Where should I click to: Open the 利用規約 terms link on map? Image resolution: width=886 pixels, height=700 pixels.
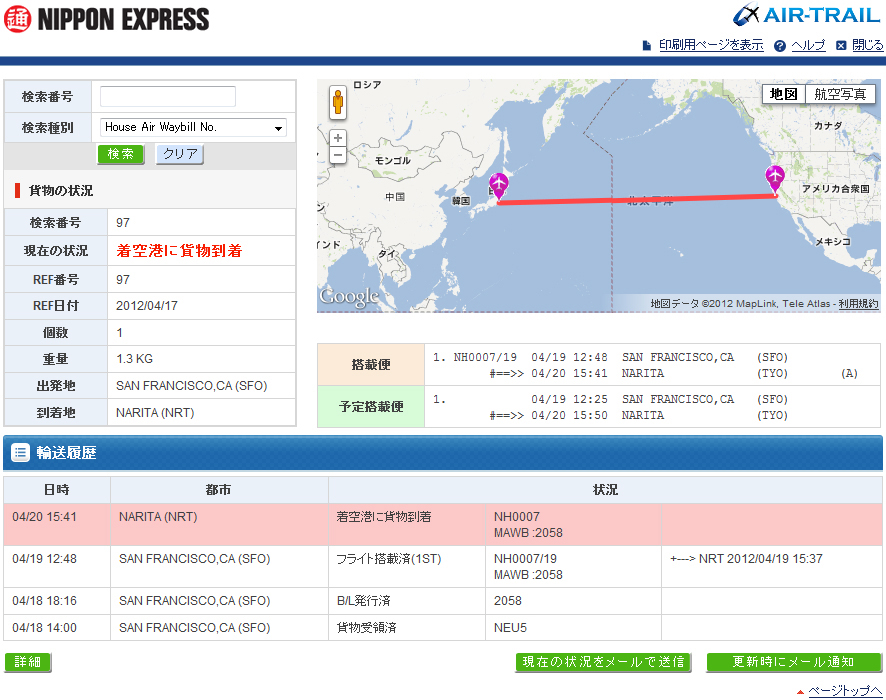pos(858,303)
